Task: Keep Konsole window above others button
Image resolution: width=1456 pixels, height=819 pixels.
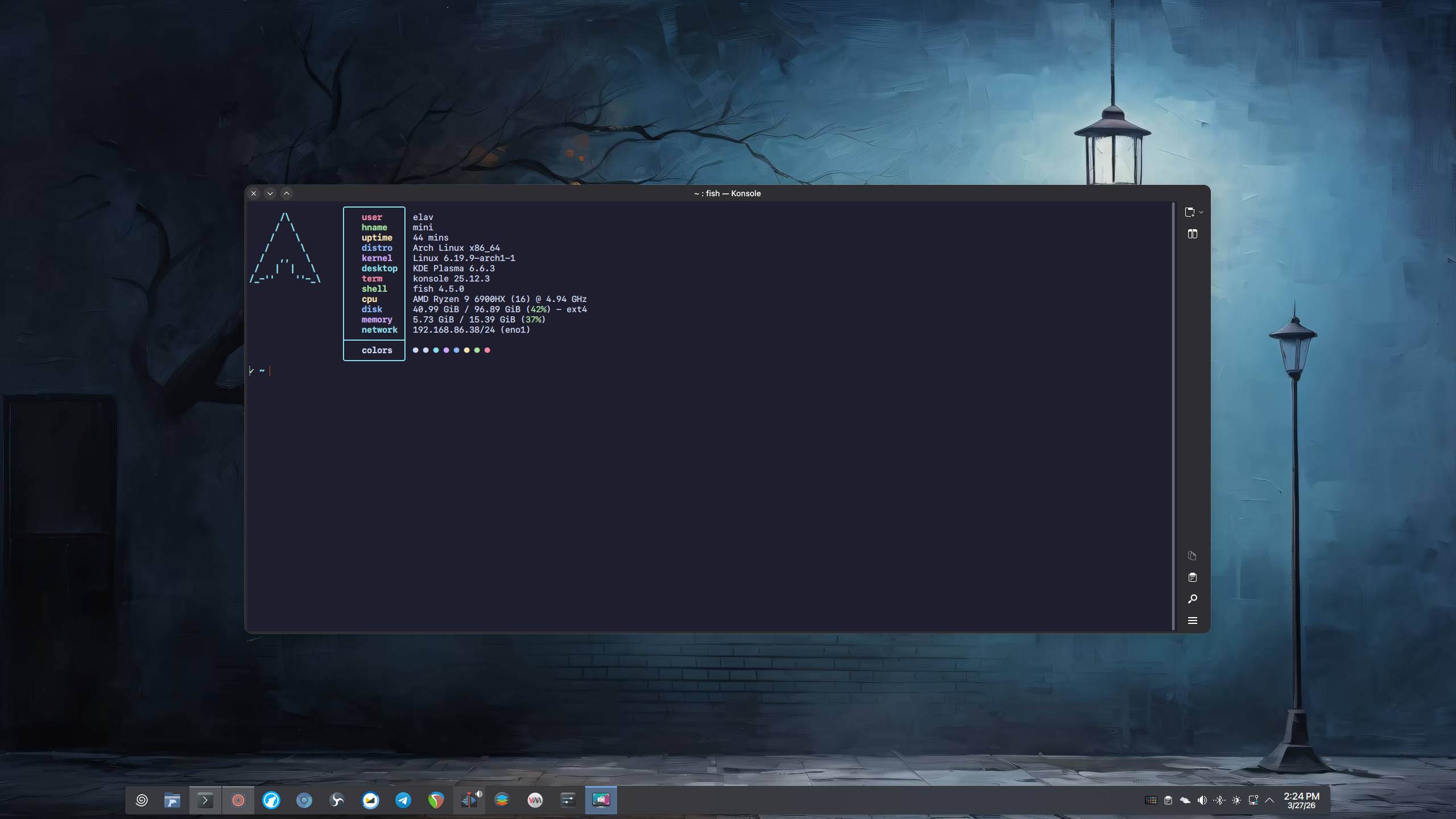Action: click(x=287, y=193)
